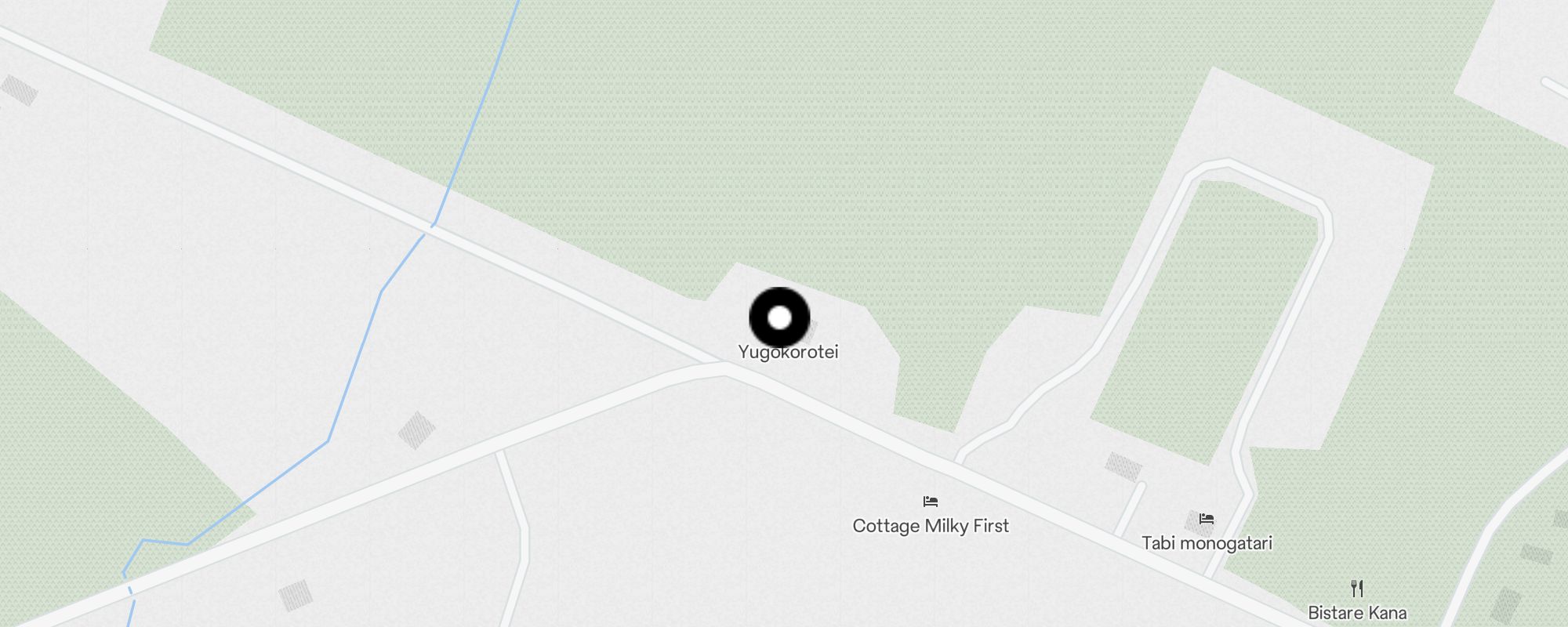Click the black circular location pin marker
The image size is (1568, 627).
(779, 317)
